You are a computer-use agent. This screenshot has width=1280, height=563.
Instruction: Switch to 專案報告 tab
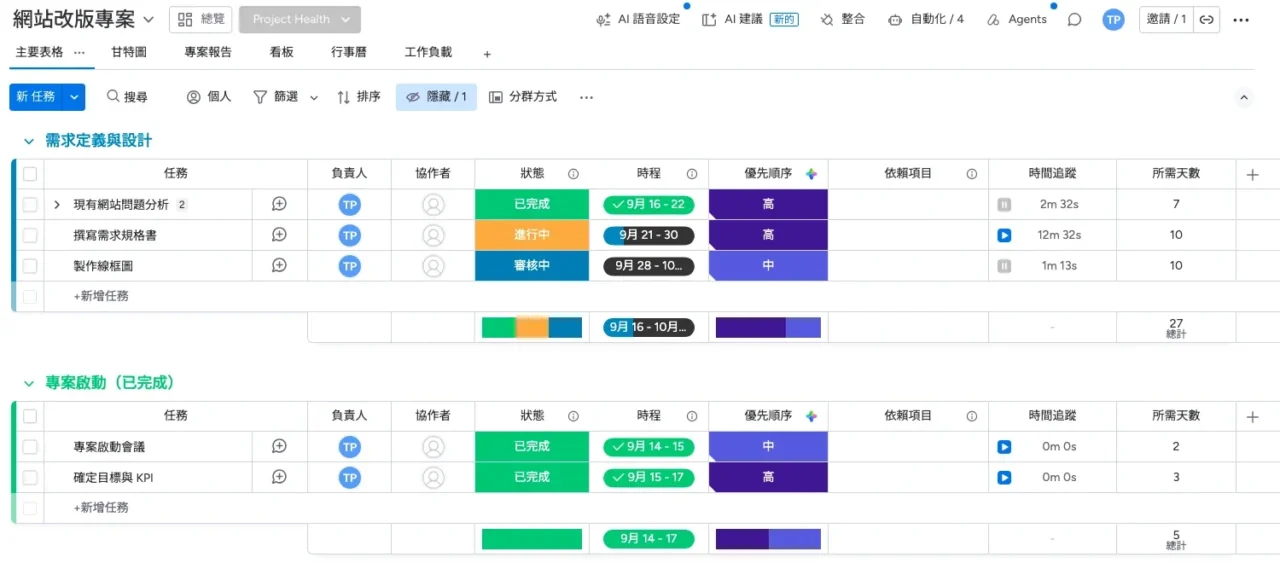[208, 52]
